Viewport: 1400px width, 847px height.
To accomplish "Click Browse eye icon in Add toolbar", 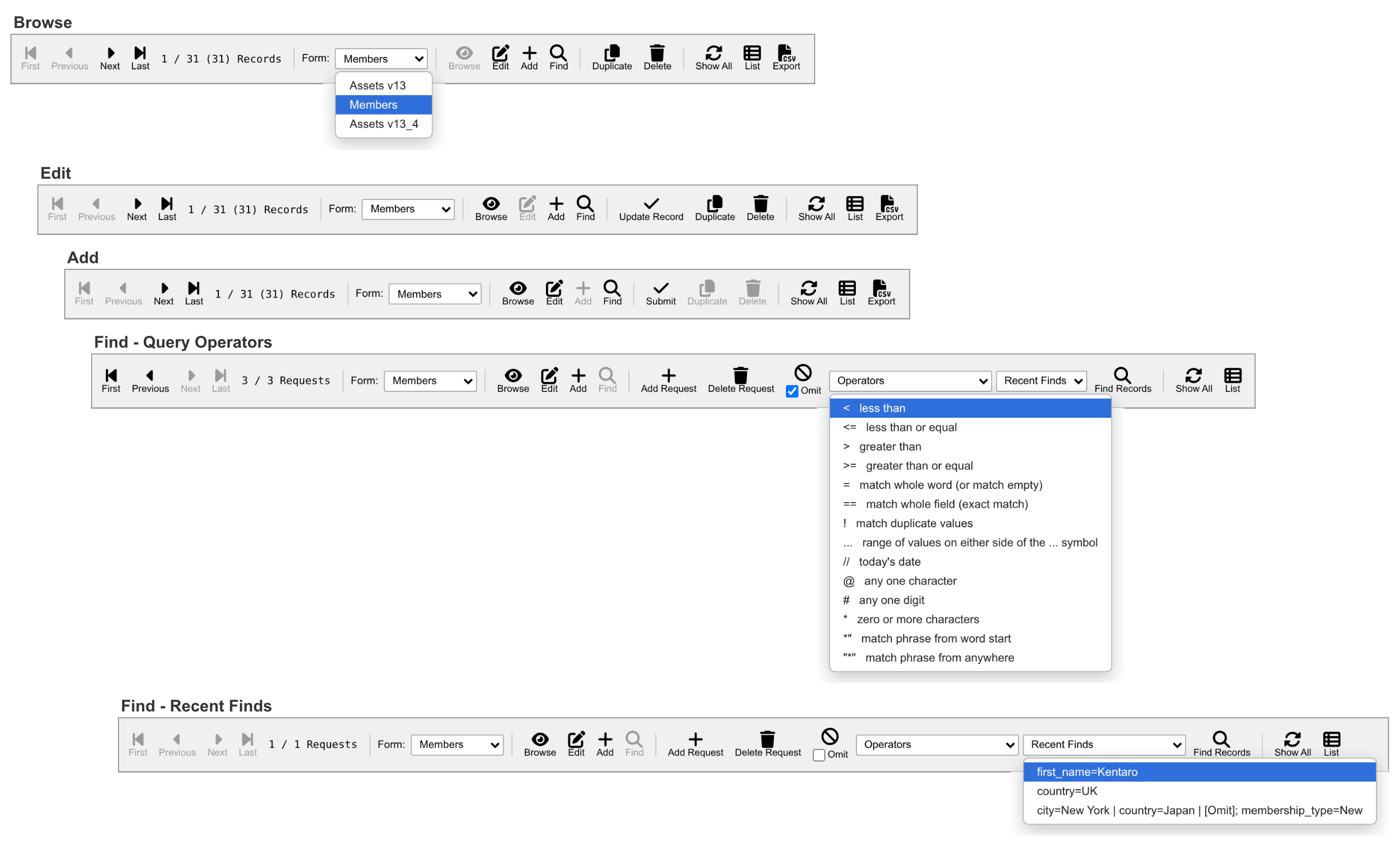I will click(x=518, y=293).
